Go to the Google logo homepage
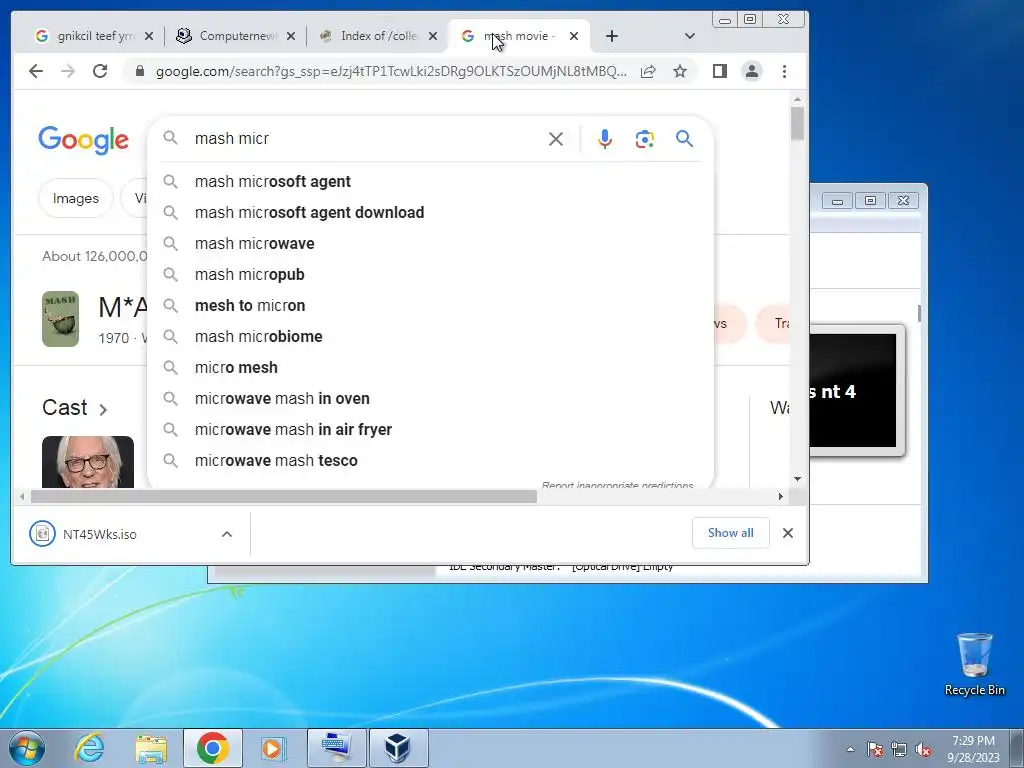This screenshot has height=768, width=1024. coord(84,140)
